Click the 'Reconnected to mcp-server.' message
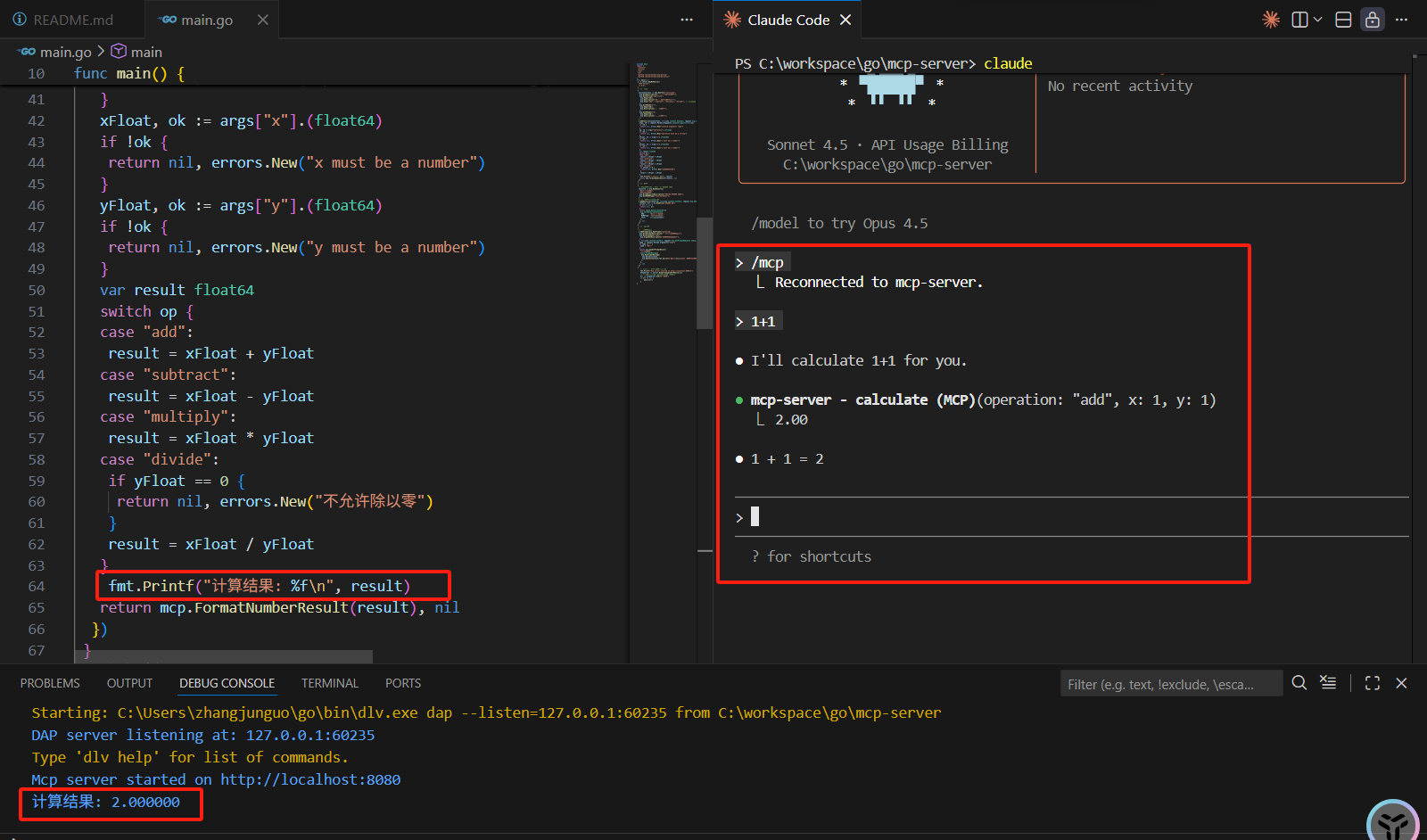1427x840 pixels. (878, 282)
